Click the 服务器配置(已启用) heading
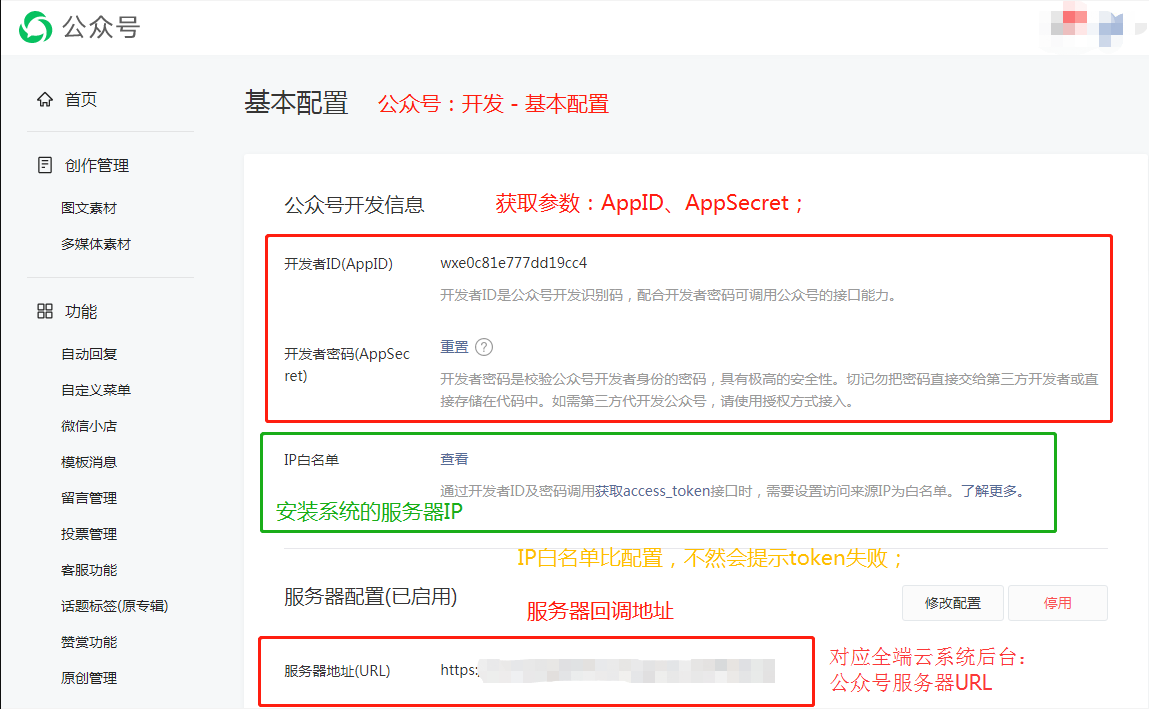The width and height of the screenshot is (1149, 709). [371, 597]
